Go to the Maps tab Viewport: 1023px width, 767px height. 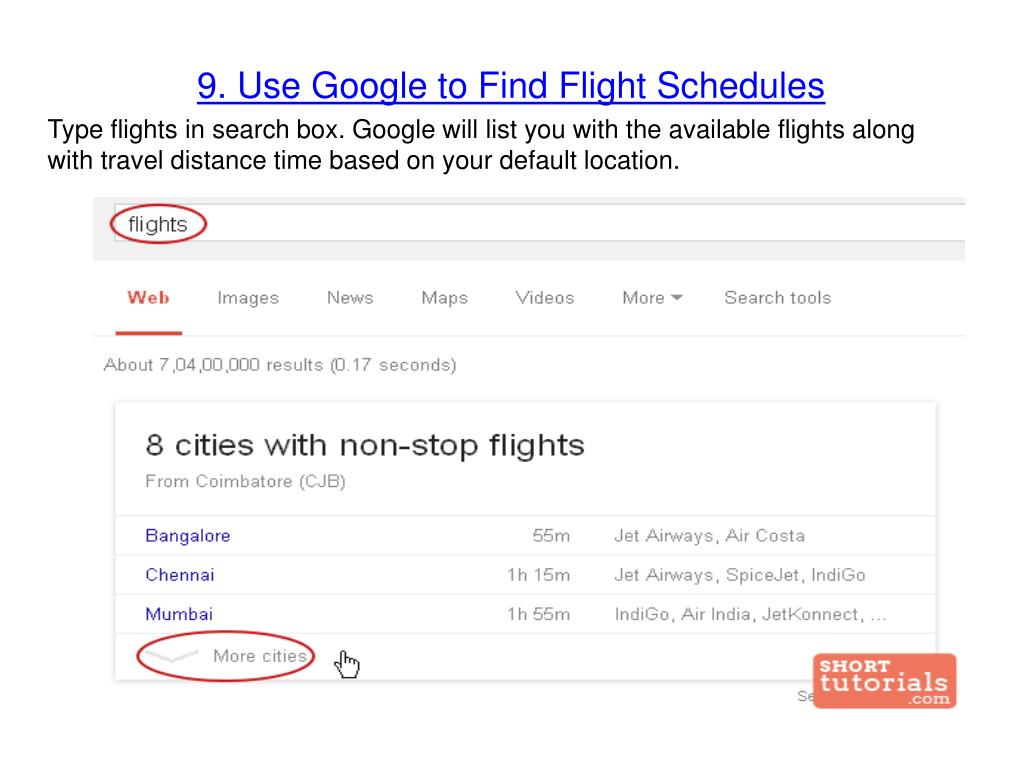click(444, 298)
